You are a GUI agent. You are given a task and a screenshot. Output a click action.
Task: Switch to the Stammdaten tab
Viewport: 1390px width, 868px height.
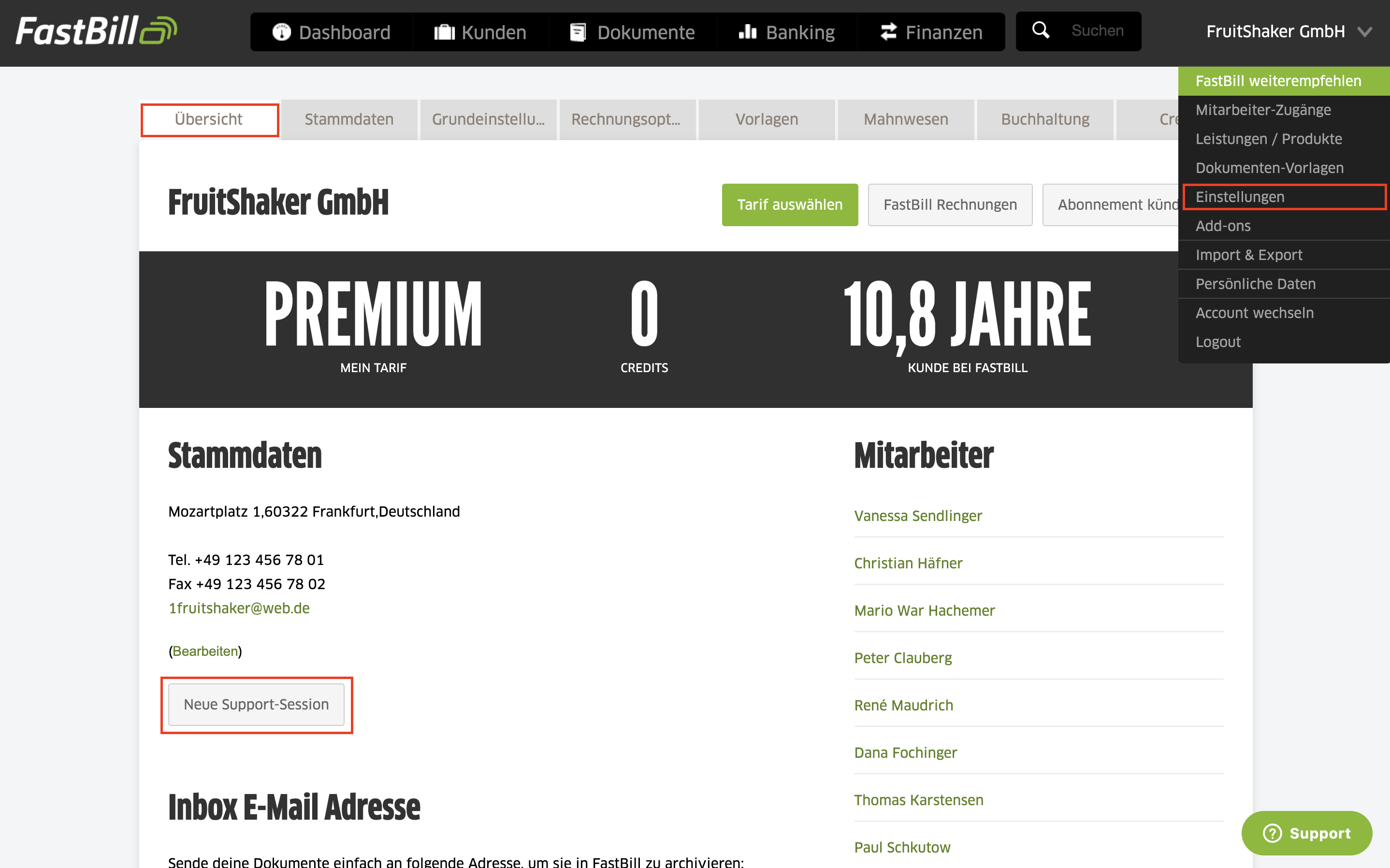(349, 119)
